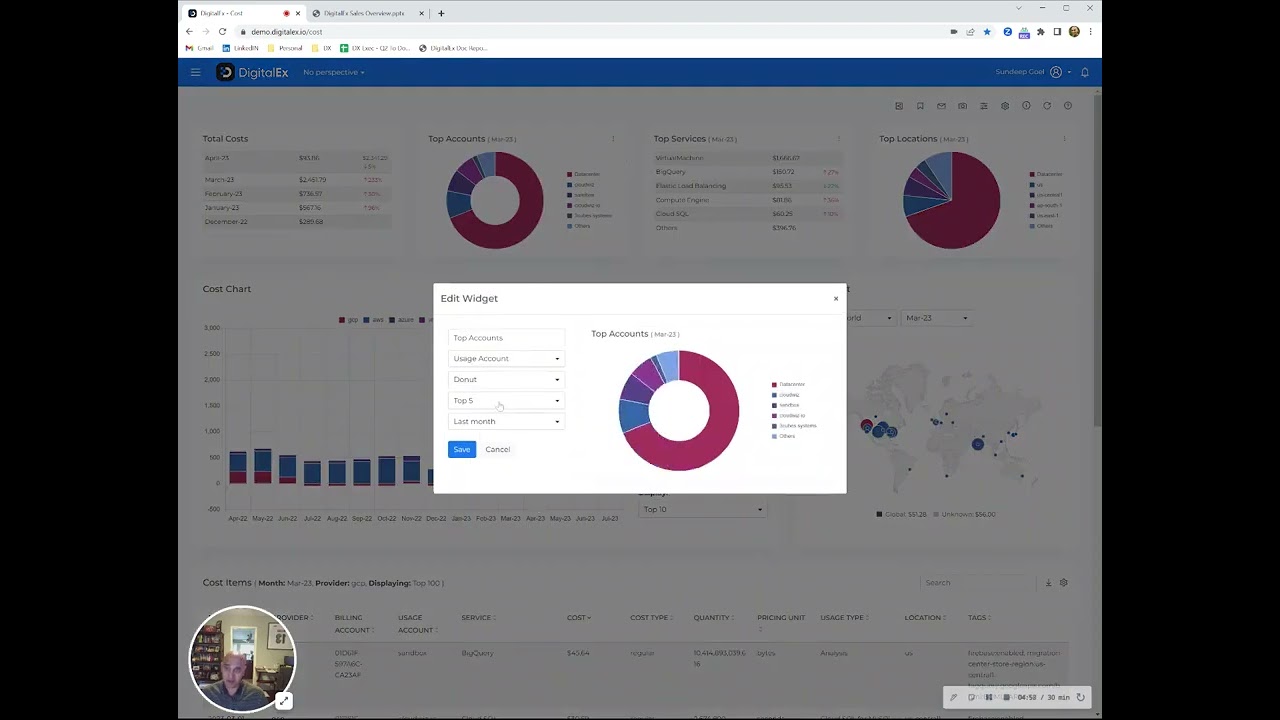Reload the browser page
The width and height of the screenshot is (1280, 720).
tap(222, 32)
